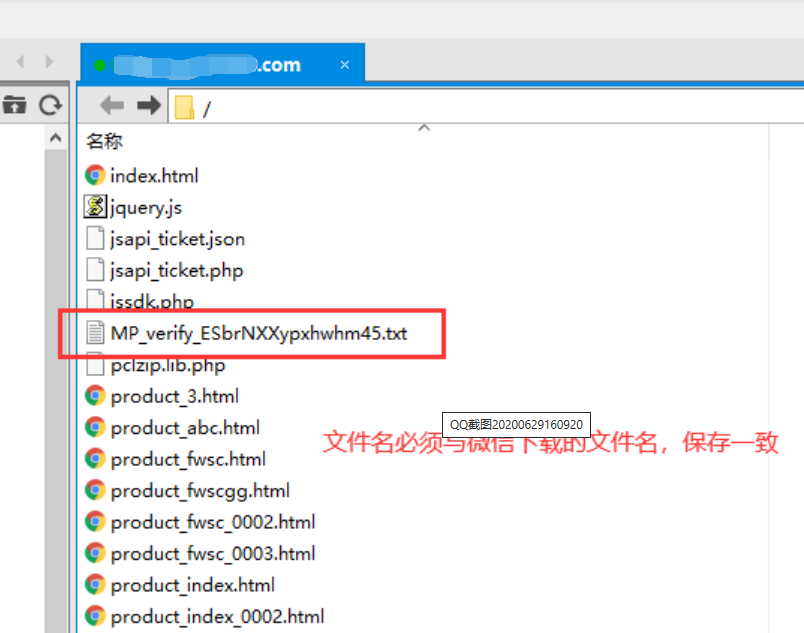The width and height of the screenshot is (804, 633).
Task: Select file MP_verify_ESbrNXXypxhwhm45.txt
Action: point(259,333)
